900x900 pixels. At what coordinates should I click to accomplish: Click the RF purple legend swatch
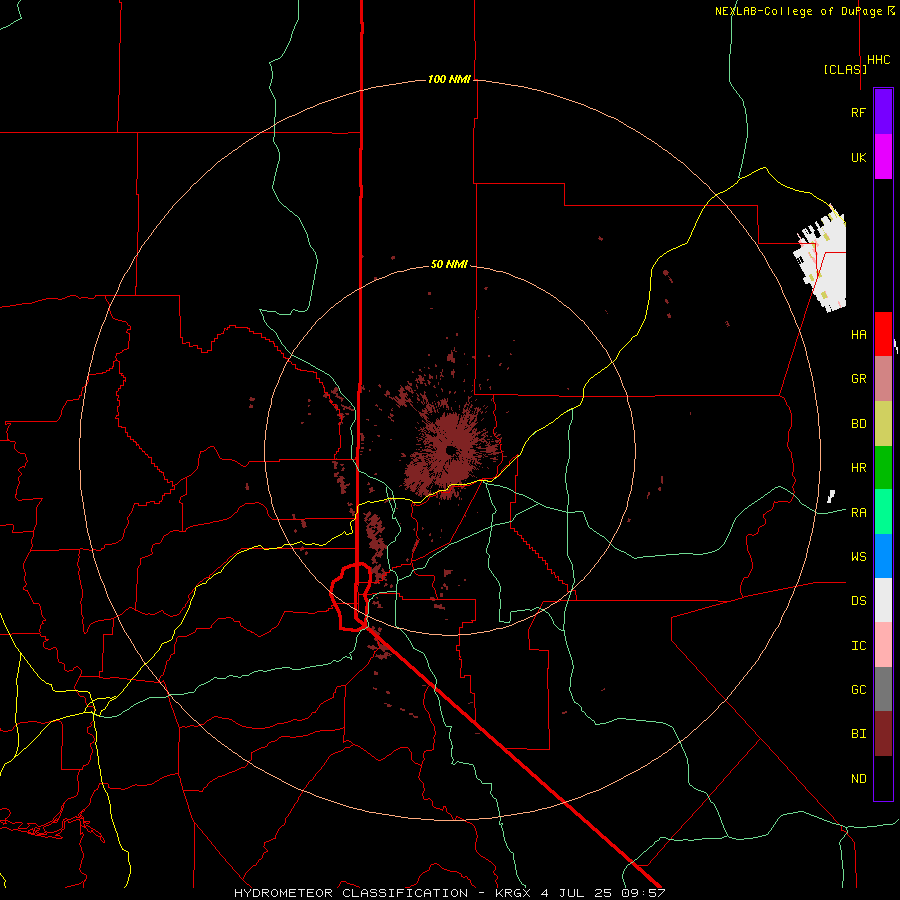coord(883,112)
